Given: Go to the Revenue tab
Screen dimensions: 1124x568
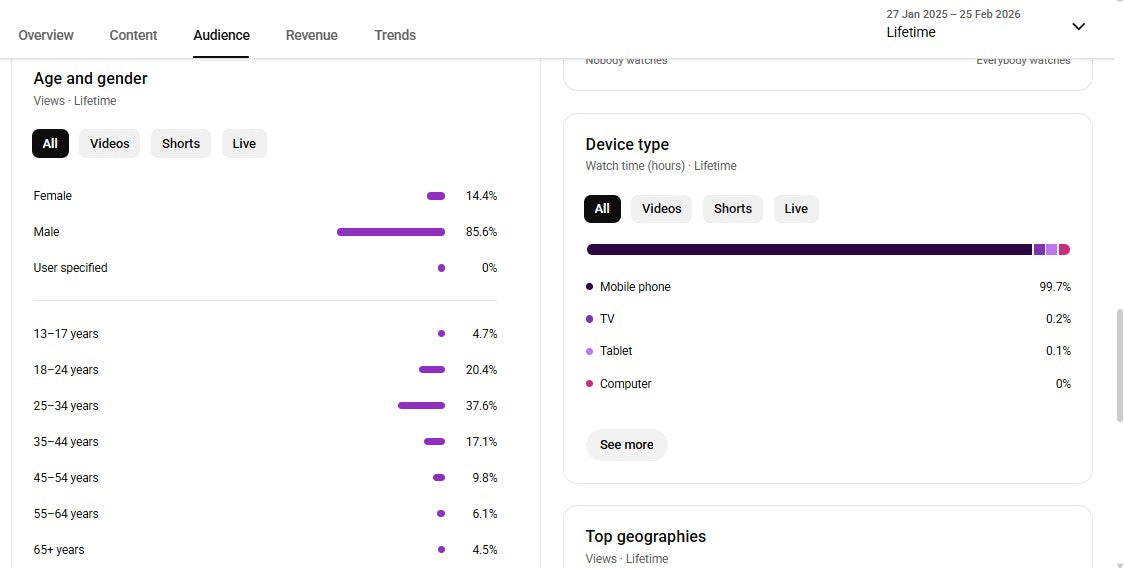Looking at the screenshot, I should coord(311,35).
